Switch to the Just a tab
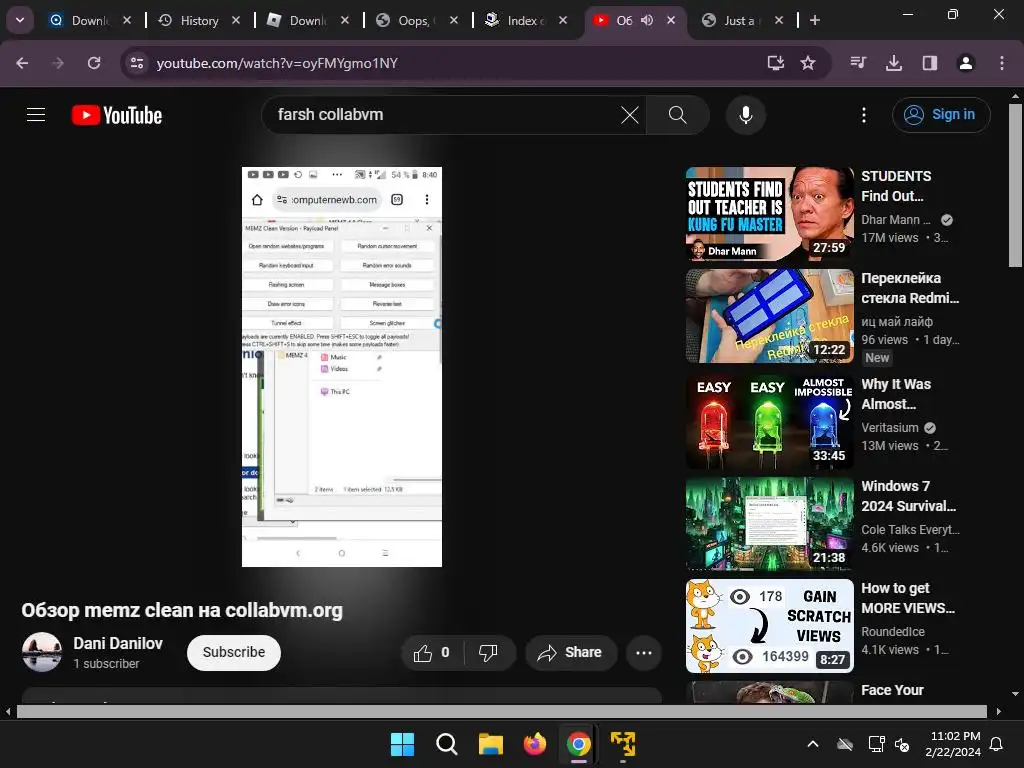The height and width of the screenshot is (768, 1024). (739, 21)
